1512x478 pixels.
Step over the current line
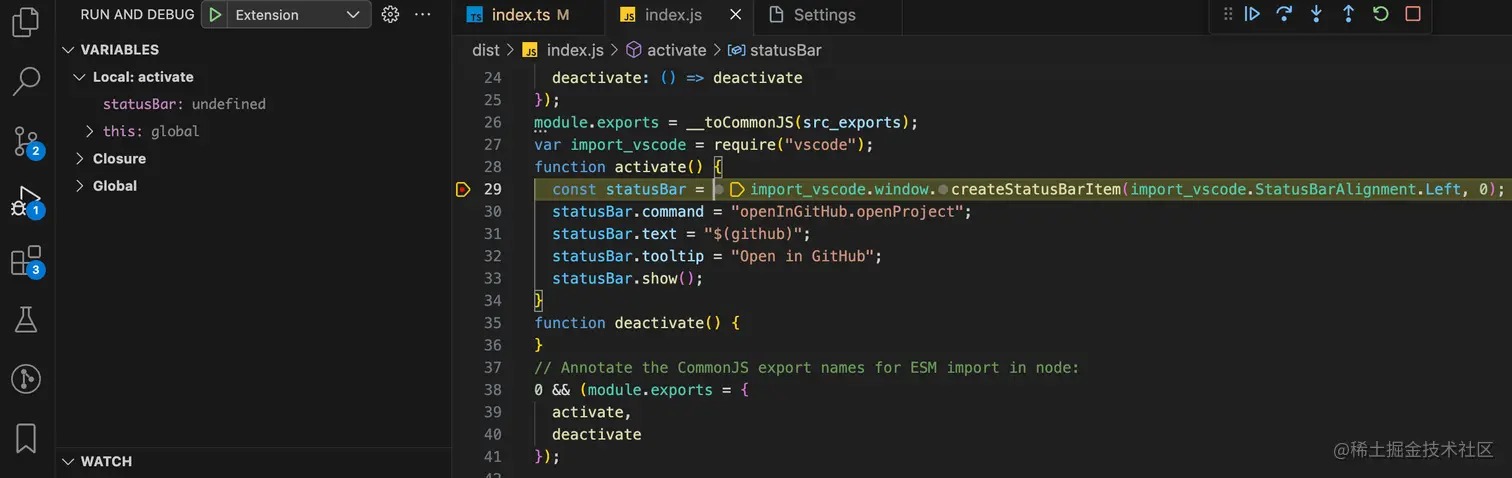[x=1284, y=14]
